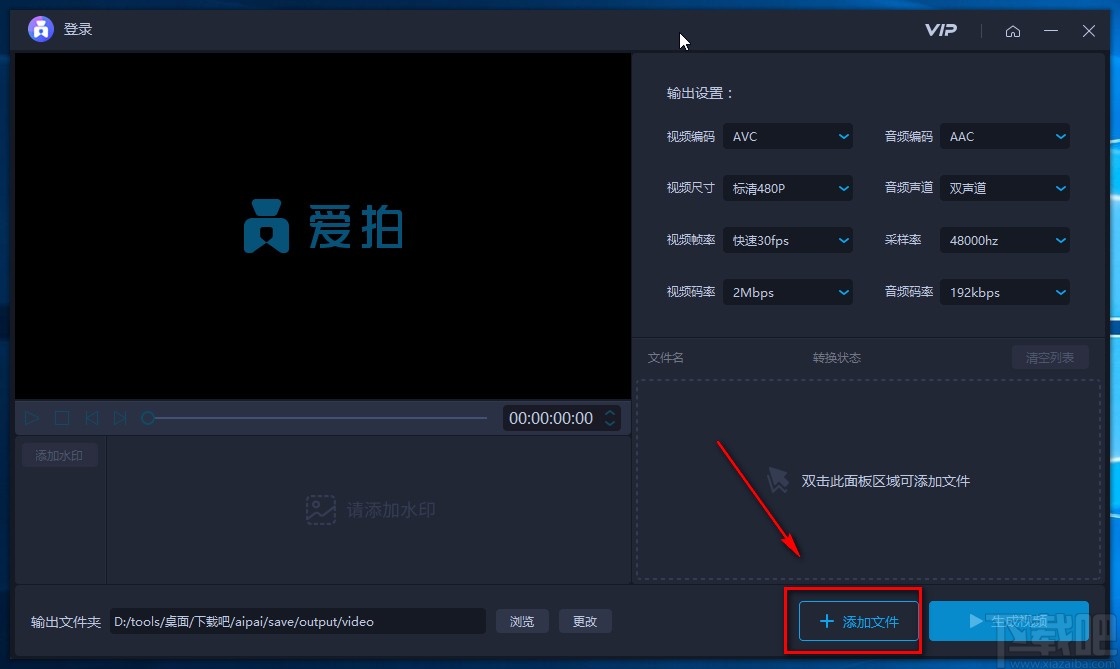Image resolution: width=1120 pixels, height=669 pixels.
Task: Open the VIP membership icon
Action: 941,30
